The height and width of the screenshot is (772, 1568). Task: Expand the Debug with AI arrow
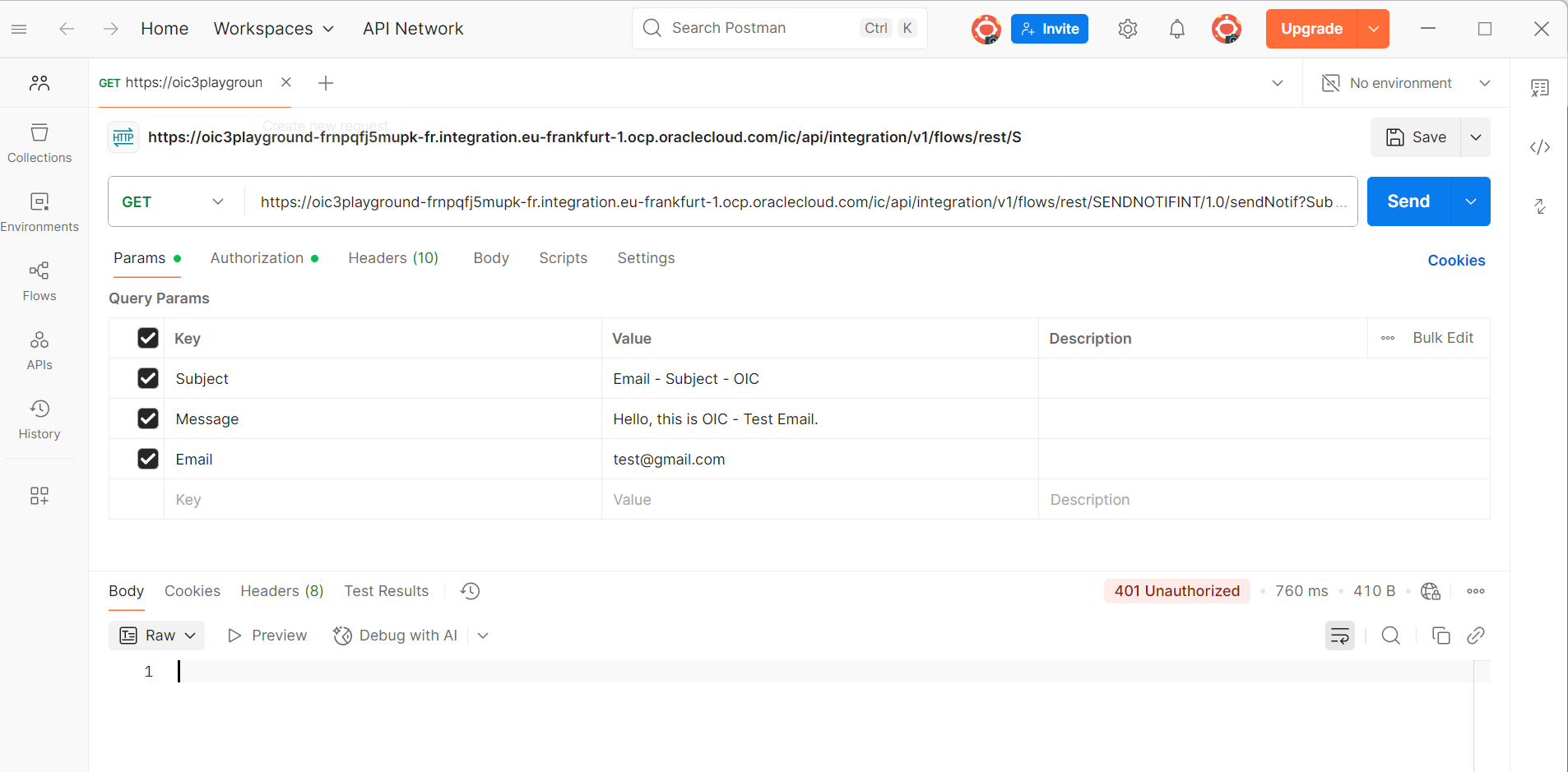(483, 636)
